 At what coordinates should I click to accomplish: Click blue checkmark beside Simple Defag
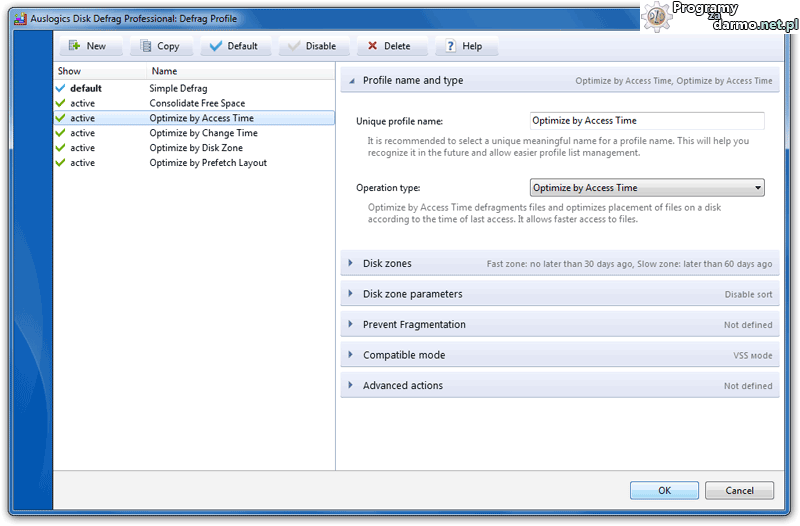point(61,89)
